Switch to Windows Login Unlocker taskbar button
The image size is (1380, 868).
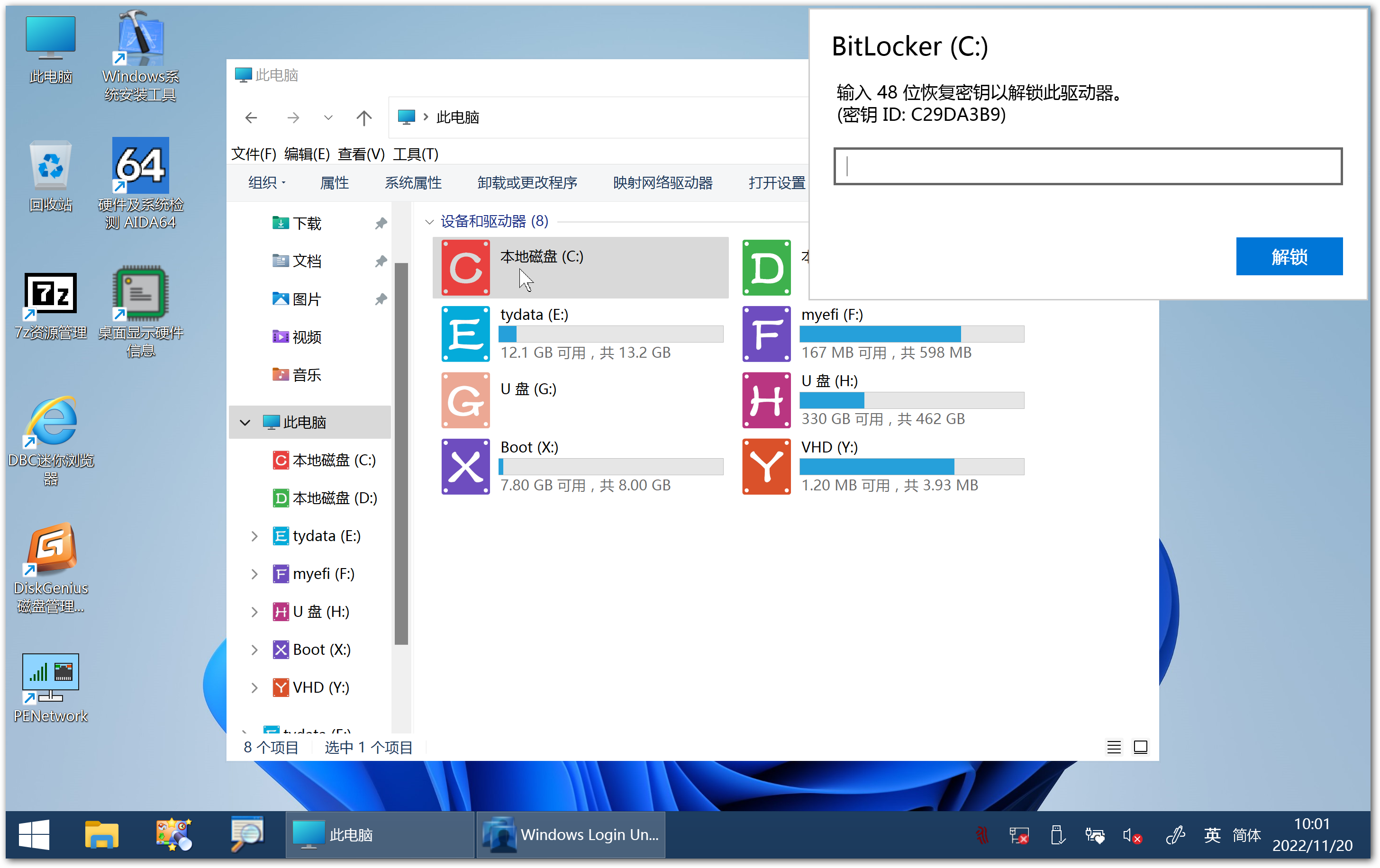[571, 835]
